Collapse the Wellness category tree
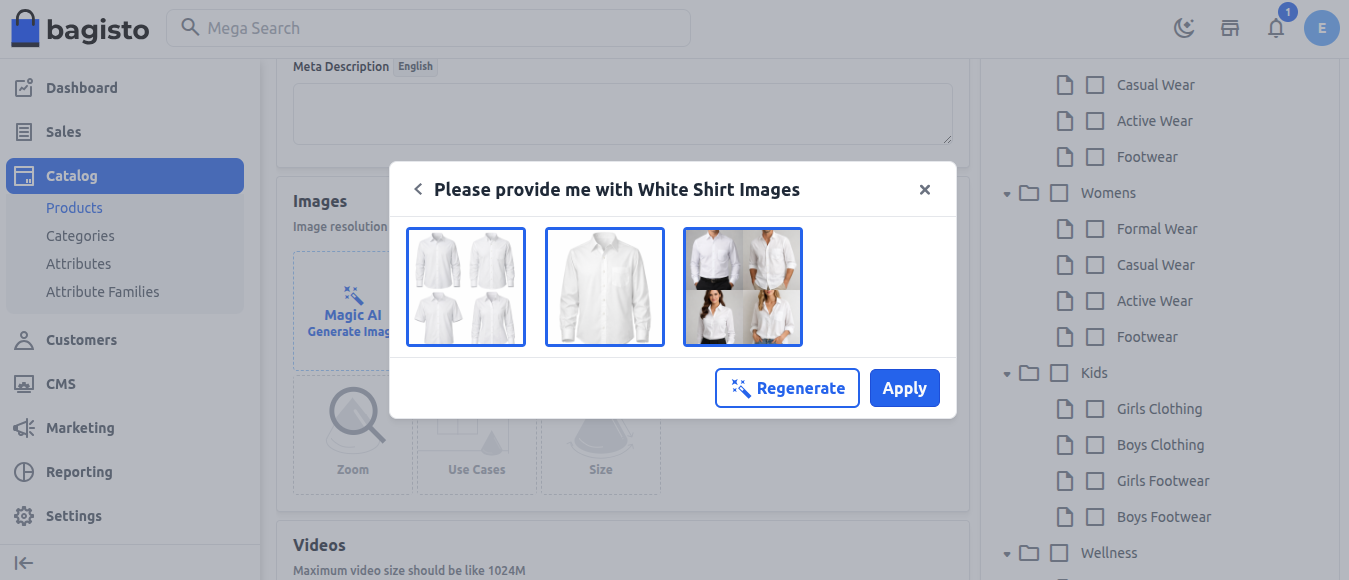This screenshot has width=1349, height=580. (x=1007, y=554)
